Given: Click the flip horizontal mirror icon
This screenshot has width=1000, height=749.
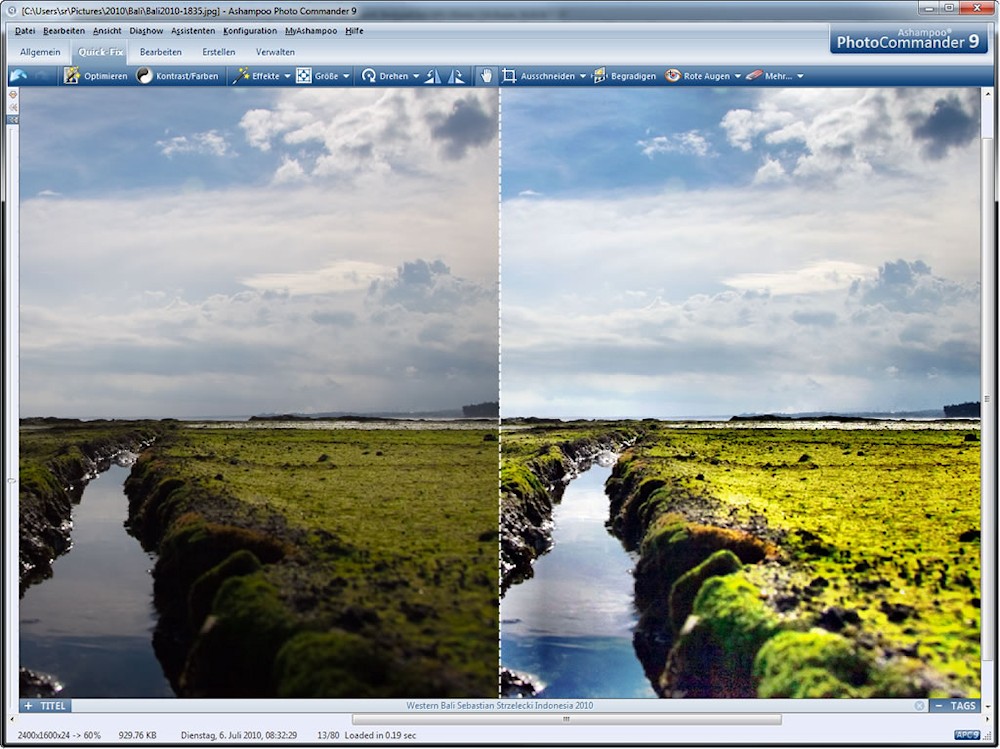Looking at the screenshot, I should 433,76.
